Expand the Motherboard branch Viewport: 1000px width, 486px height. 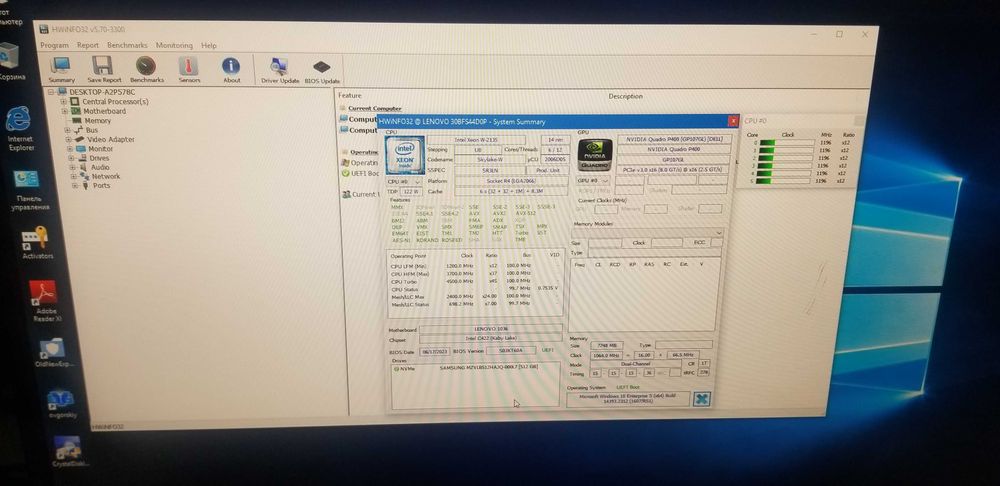(x=64, y=111)
